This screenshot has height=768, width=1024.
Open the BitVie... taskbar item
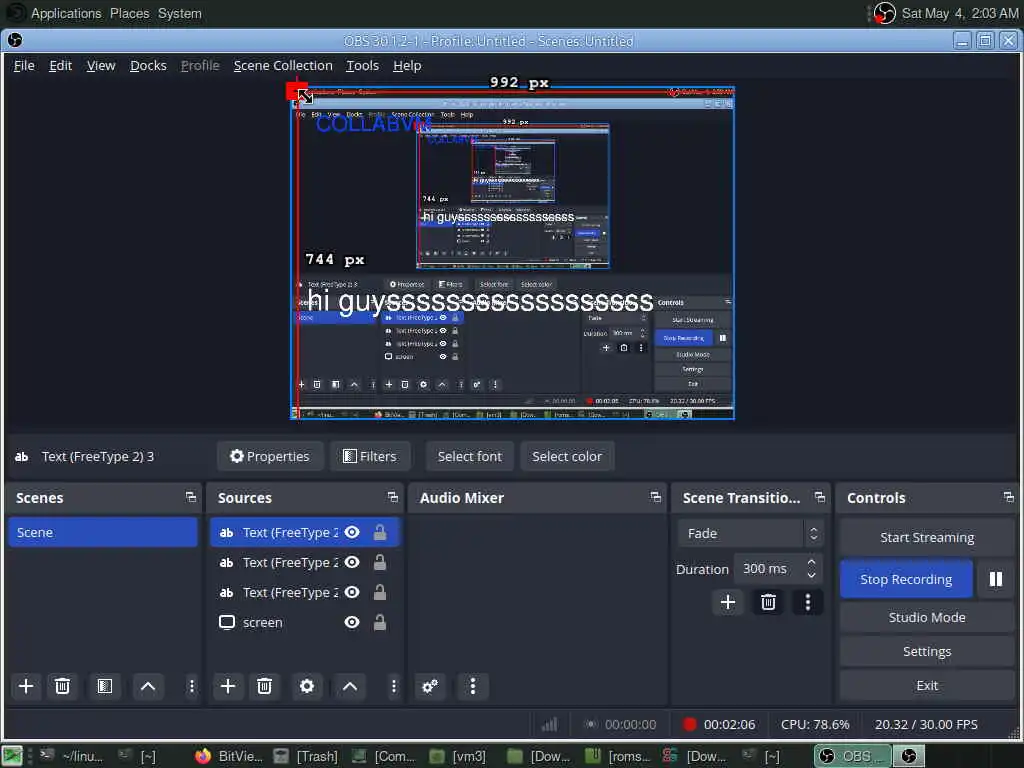point(229,756)
